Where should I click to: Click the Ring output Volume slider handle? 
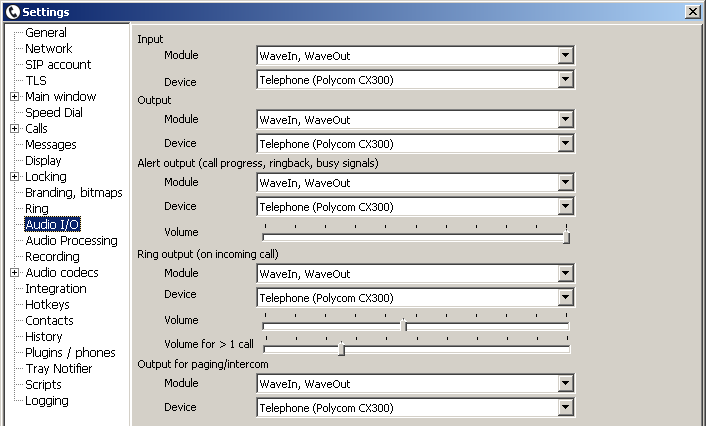coord(404,325)
